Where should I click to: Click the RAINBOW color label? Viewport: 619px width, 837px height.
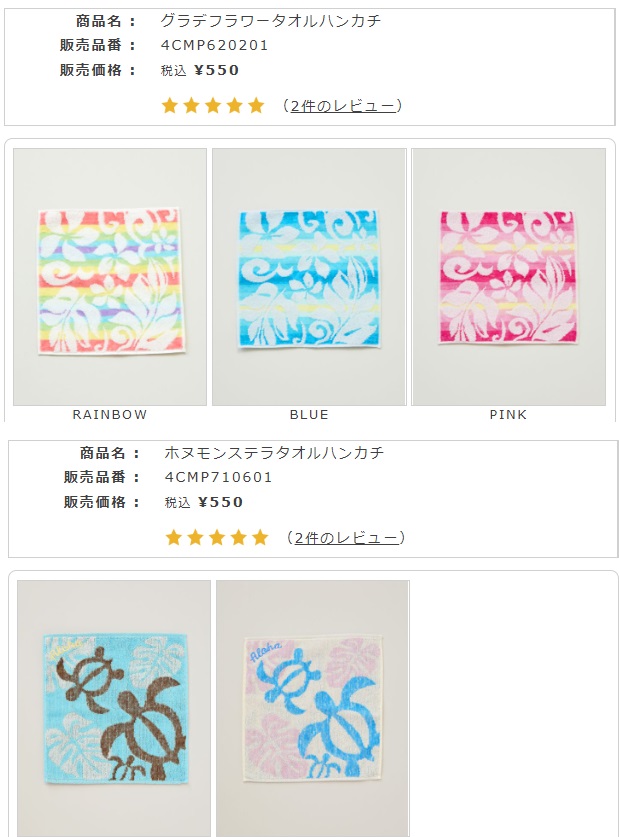110,415
